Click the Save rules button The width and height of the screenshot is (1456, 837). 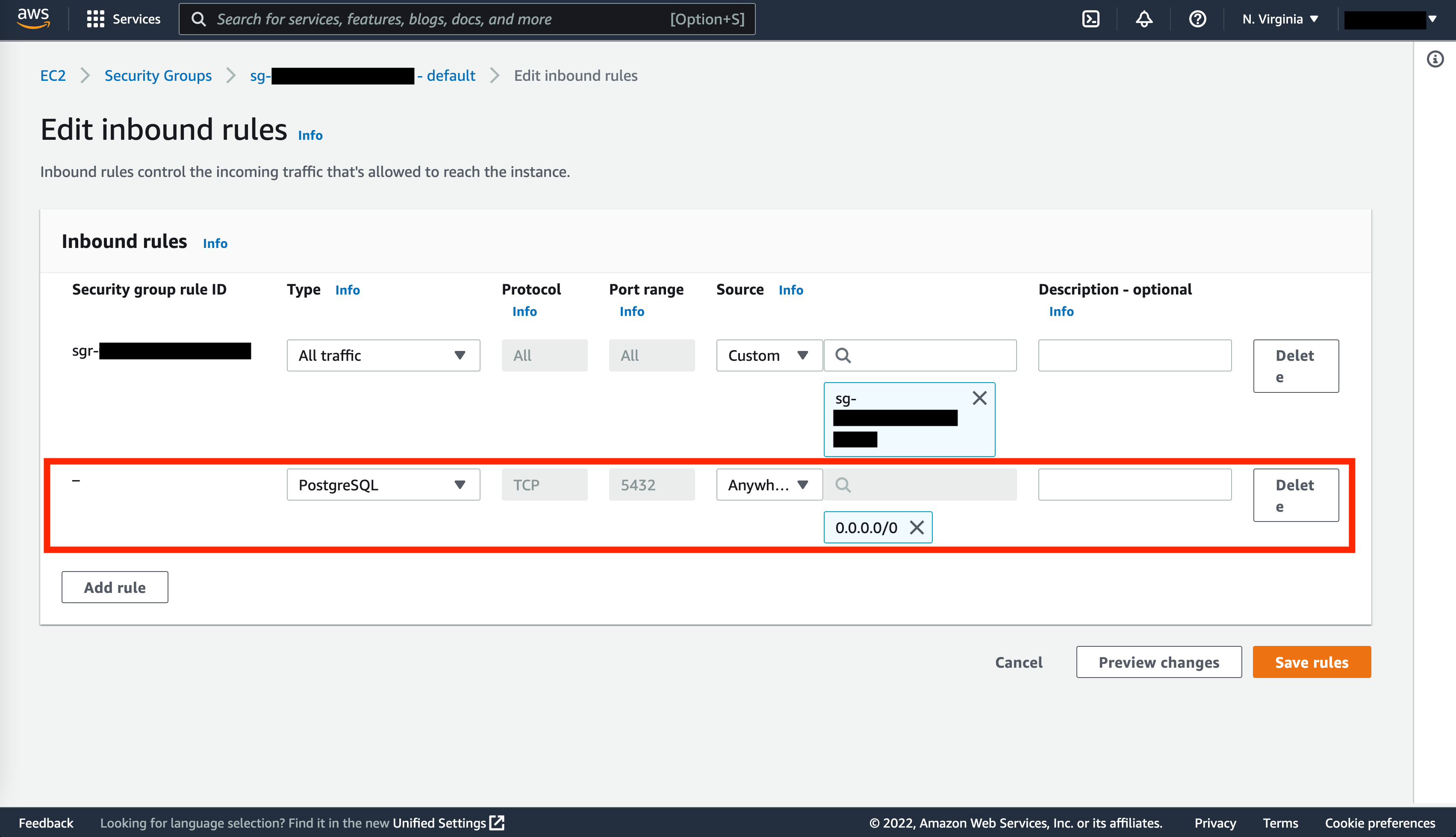pos(1311,662)
